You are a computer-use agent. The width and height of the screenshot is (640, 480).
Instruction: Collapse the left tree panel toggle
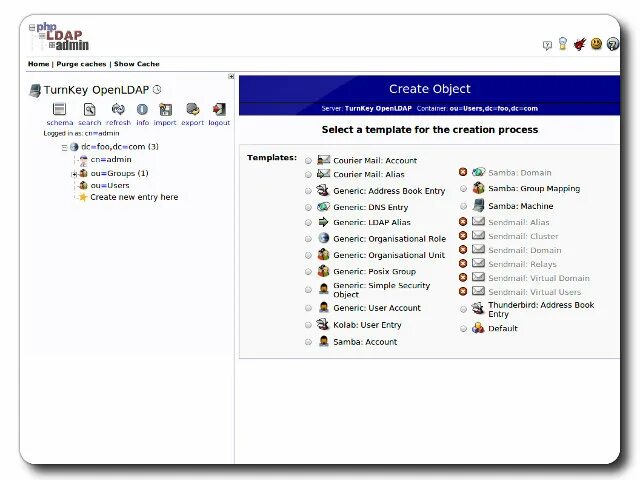pyautogui.click(x=231, y=76)
